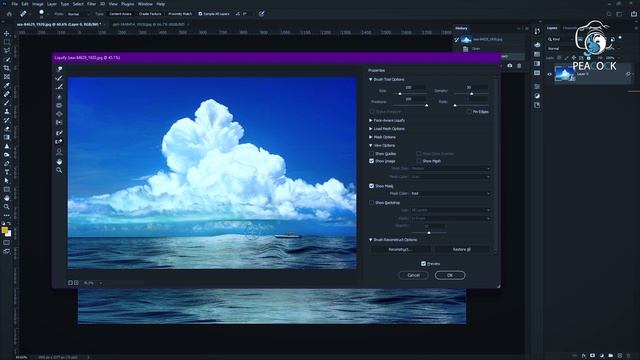This screenshot has height=360, width=640.
Task: Click the Cancel button in Liquify
Action: pyautogui.click(x=413, y=275)
